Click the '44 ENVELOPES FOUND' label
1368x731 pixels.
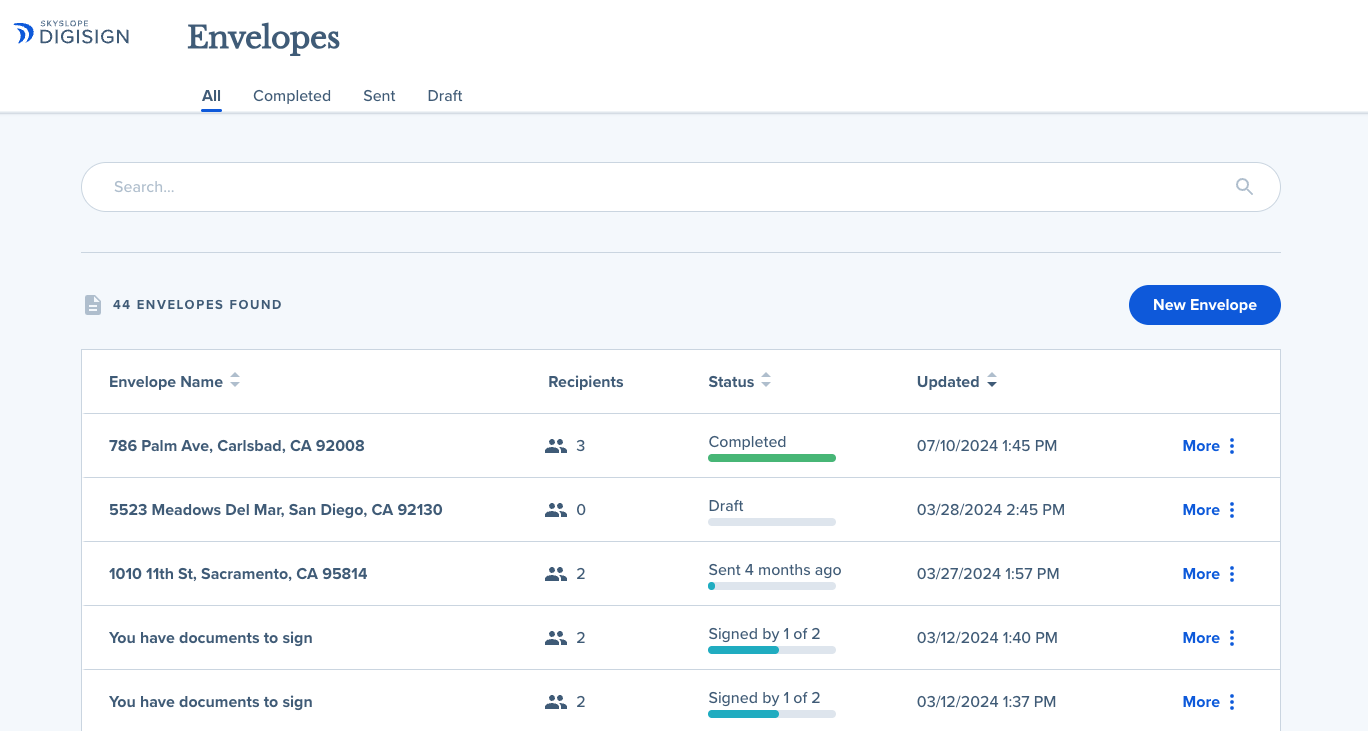point(197,305)
